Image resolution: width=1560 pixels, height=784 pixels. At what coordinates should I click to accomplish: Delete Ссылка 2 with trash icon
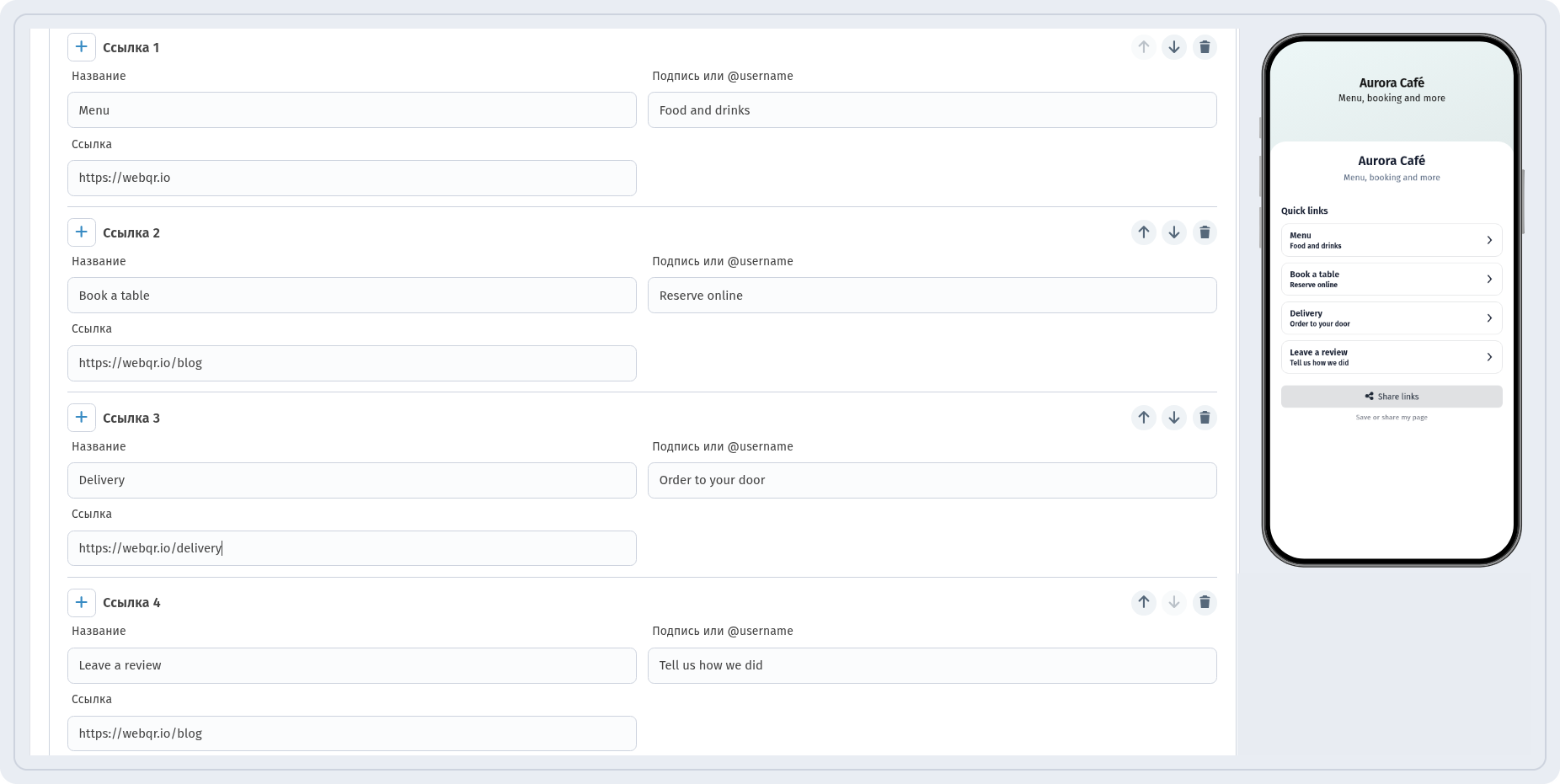coord(1205,232)
